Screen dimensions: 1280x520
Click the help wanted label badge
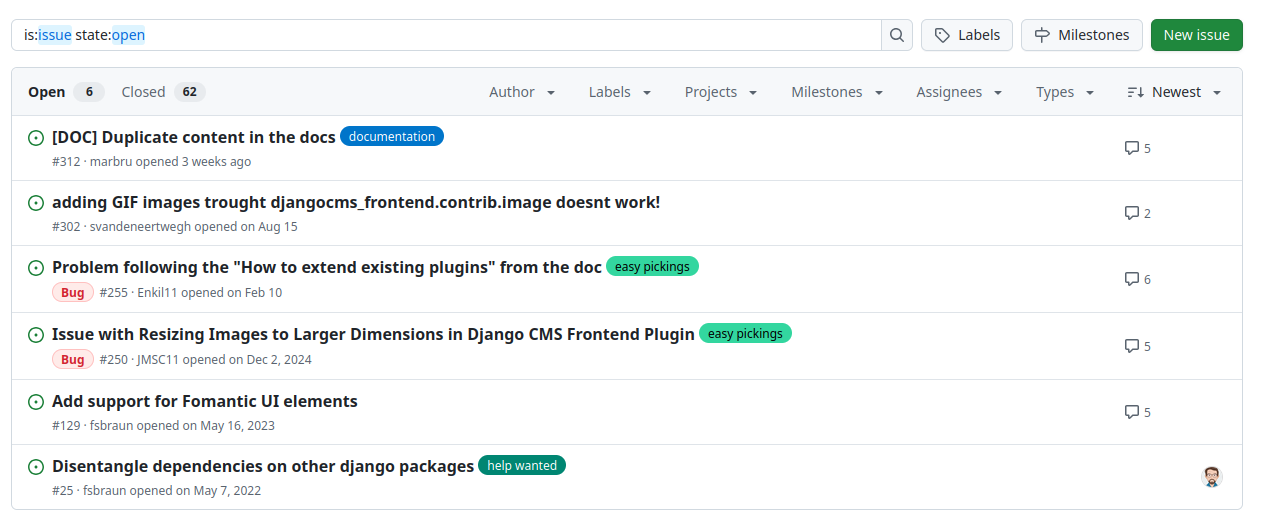(x=522, y=465)
